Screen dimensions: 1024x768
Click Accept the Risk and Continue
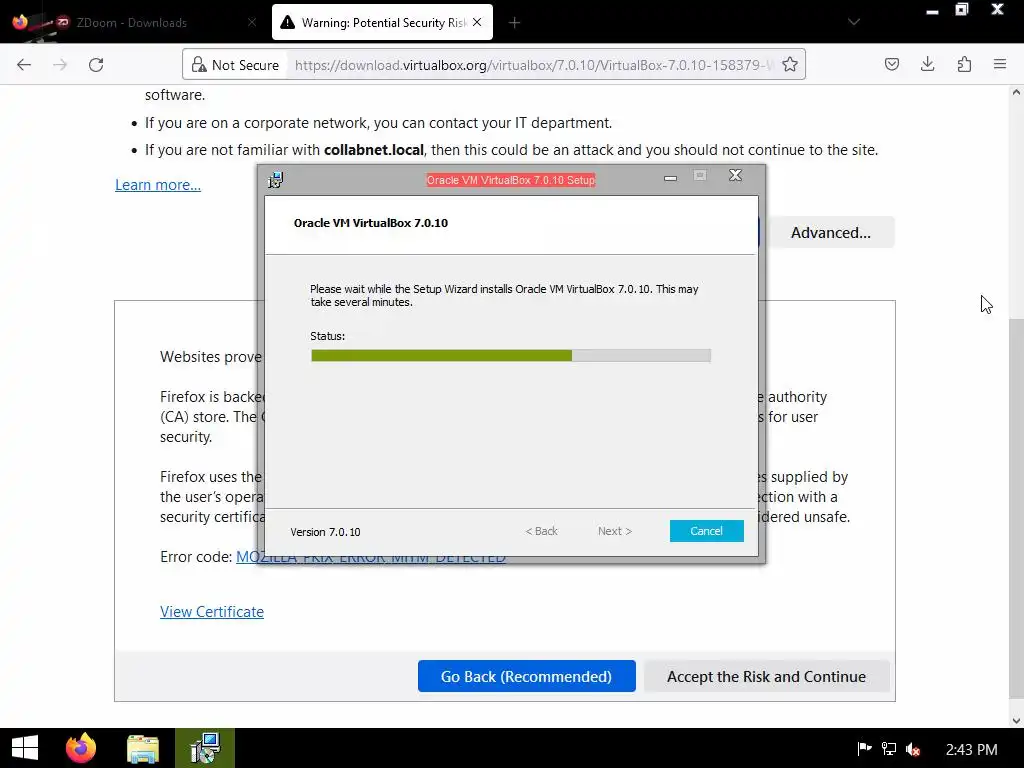coord(767,676)
